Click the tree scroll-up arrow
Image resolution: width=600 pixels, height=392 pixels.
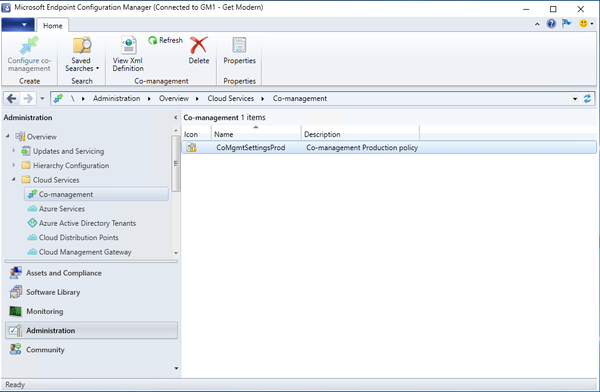pos(176,131)
